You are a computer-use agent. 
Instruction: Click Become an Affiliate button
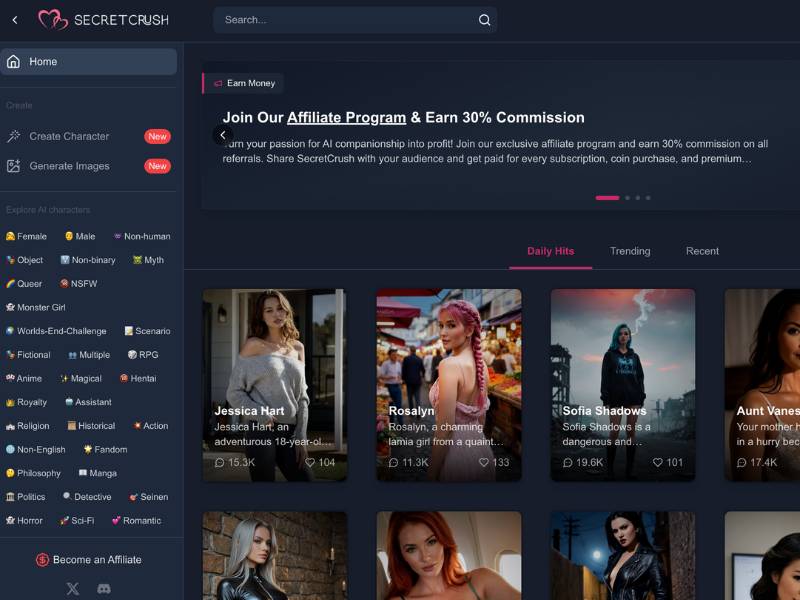90,560
